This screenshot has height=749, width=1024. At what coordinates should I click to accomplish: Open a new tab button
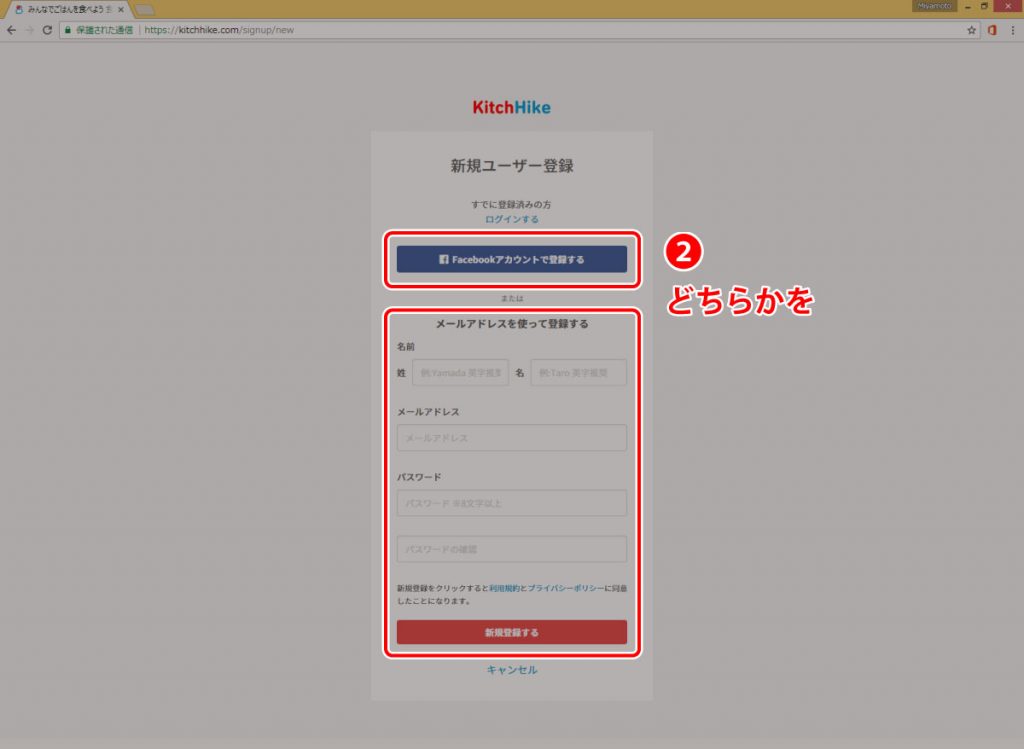pyautogui.click(x=144, y=10)
